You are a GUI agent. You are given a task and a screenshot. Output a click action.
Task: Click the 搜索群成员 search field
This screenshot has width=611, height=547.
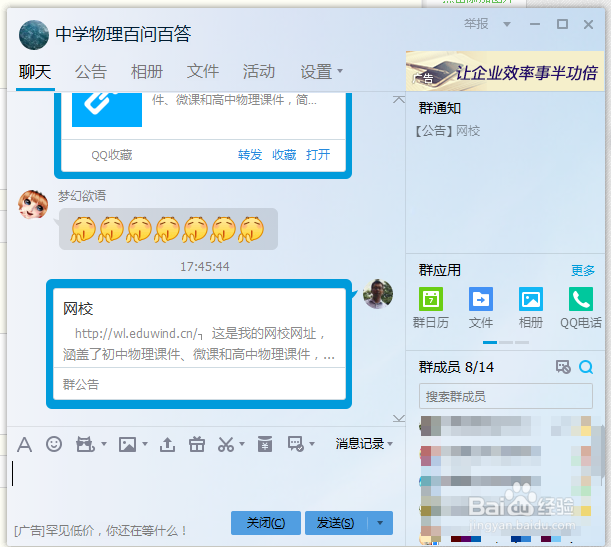(506, 396)
